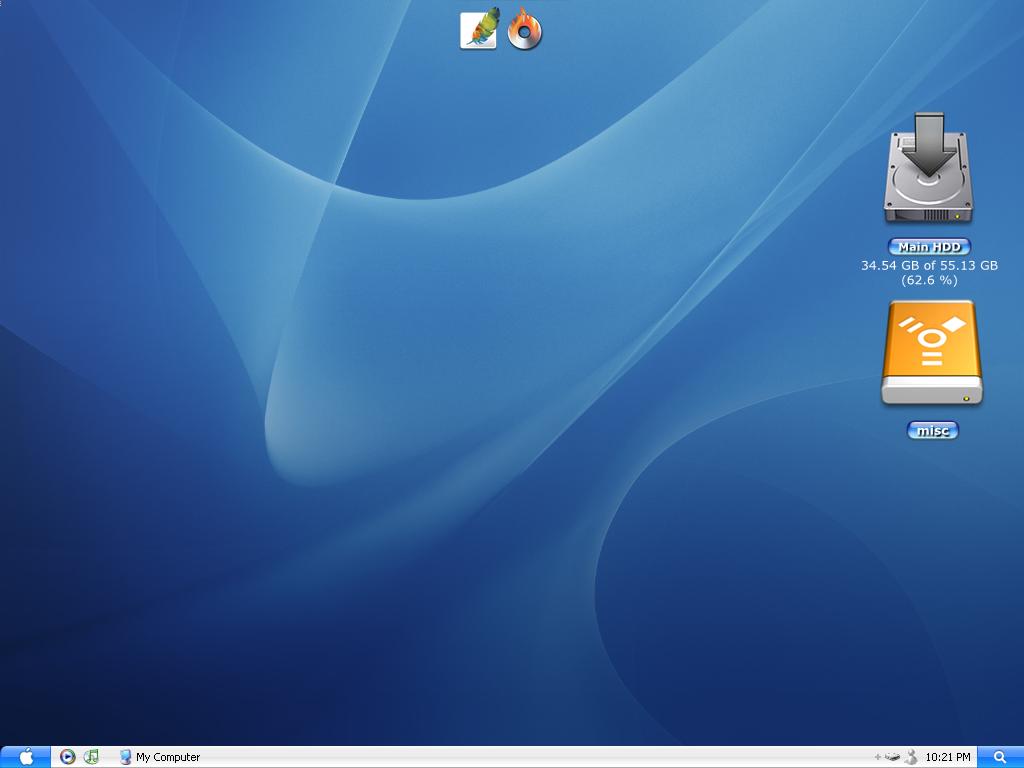This screenshot has width=1024, height=768.
Task: Click the removable drive tray icon
Action: coord(893,757)
